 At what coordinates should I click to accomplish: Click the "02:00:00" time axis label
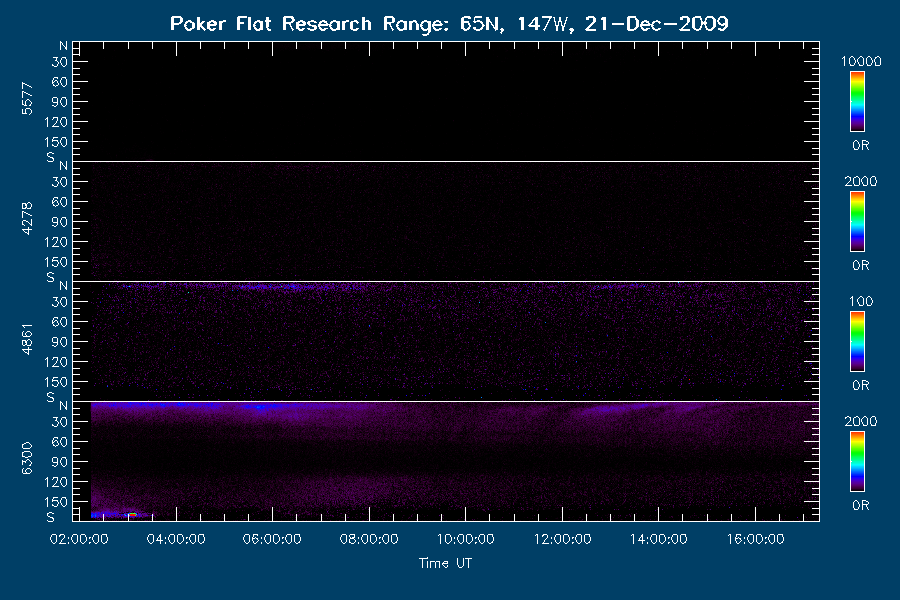(x=79, y=539)
